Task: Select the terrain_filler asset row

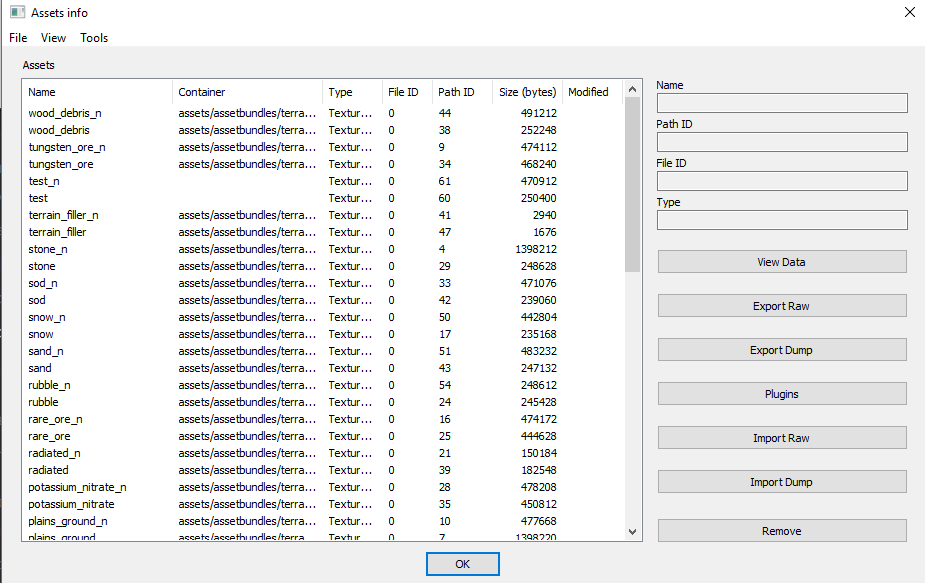Action: (323, 232)
